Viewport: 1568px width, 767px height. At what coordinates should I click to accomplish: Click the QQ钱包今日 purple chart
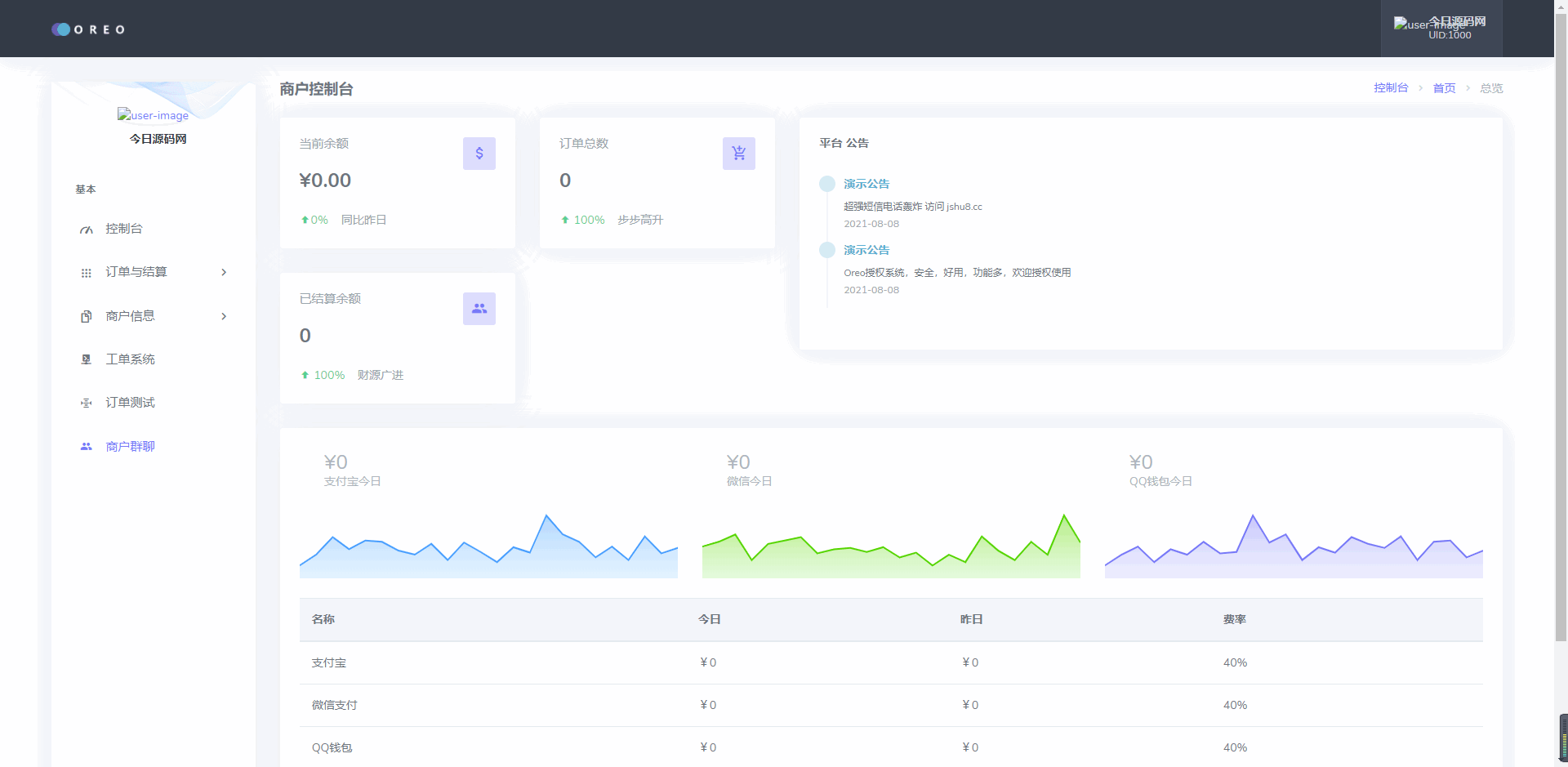(1294, 546)
